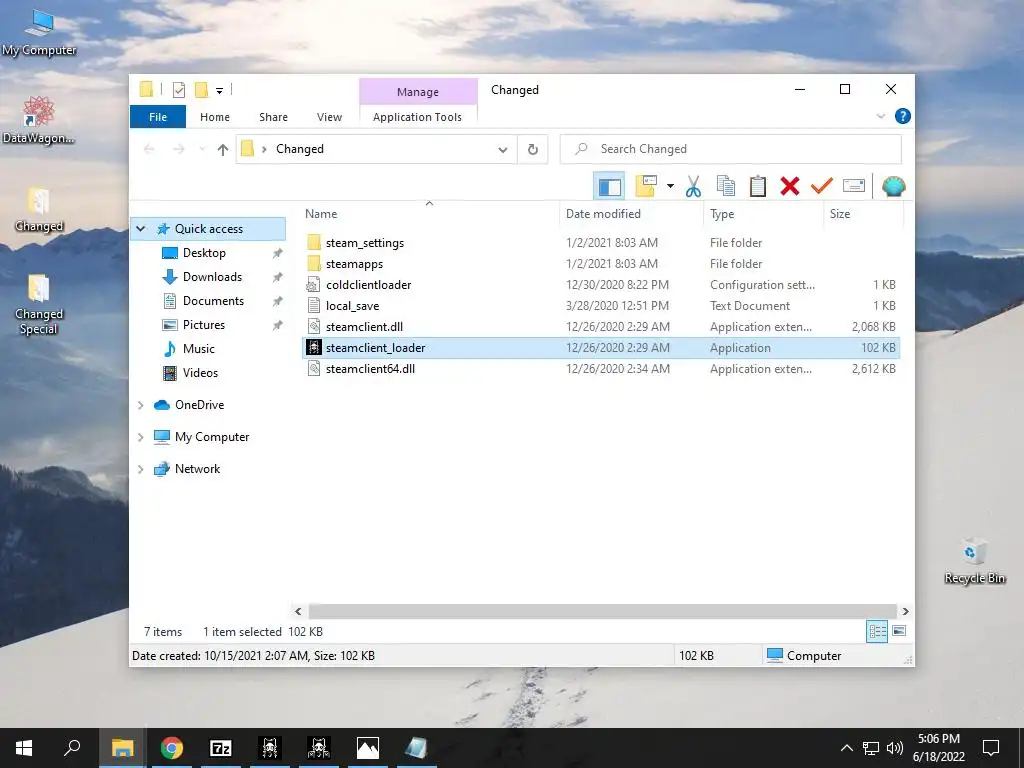This screenshot has height=768, width=1024.
Task: Click the Manage contextual tab
Action: point(418,92)
